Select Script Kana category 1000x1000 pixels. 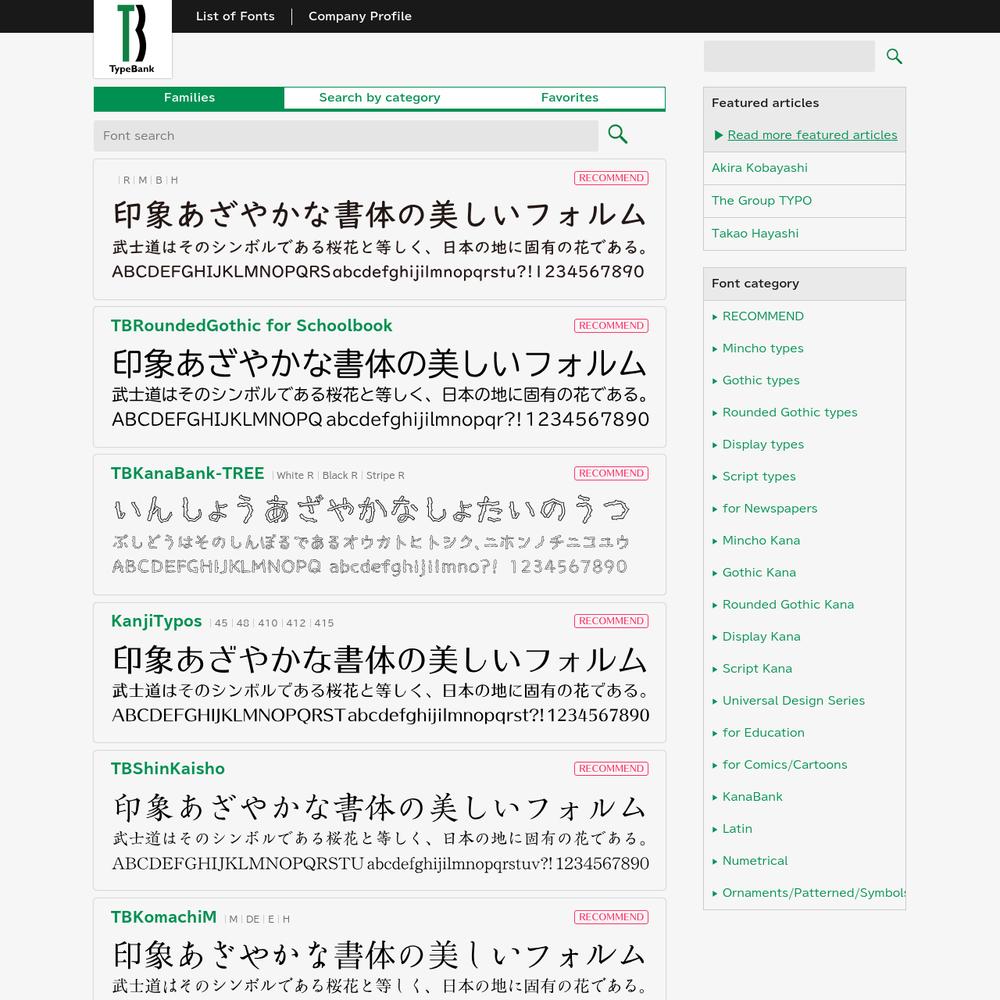(x=757, y=668)
